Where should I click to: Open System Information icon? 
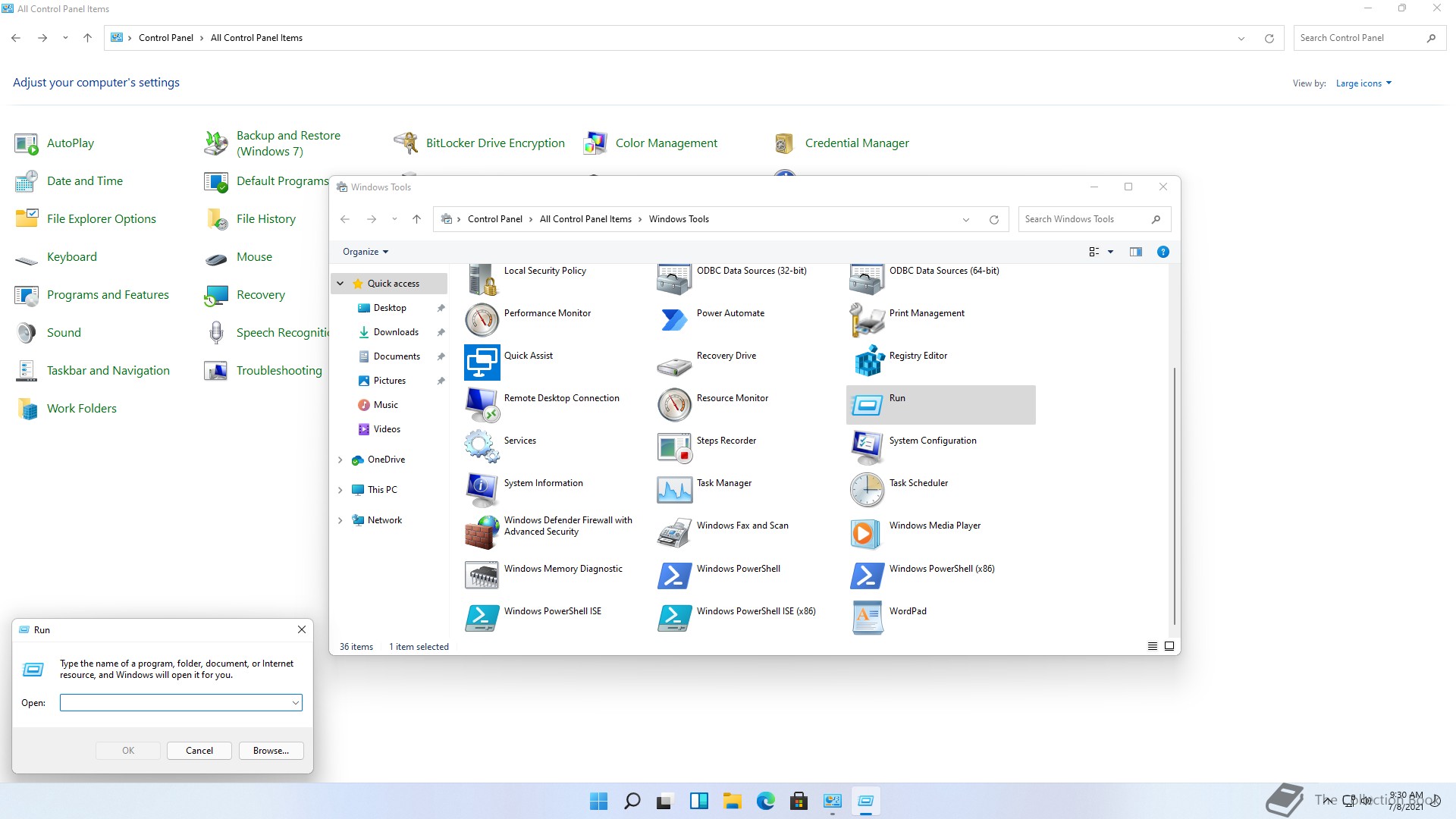pos(482,489)
